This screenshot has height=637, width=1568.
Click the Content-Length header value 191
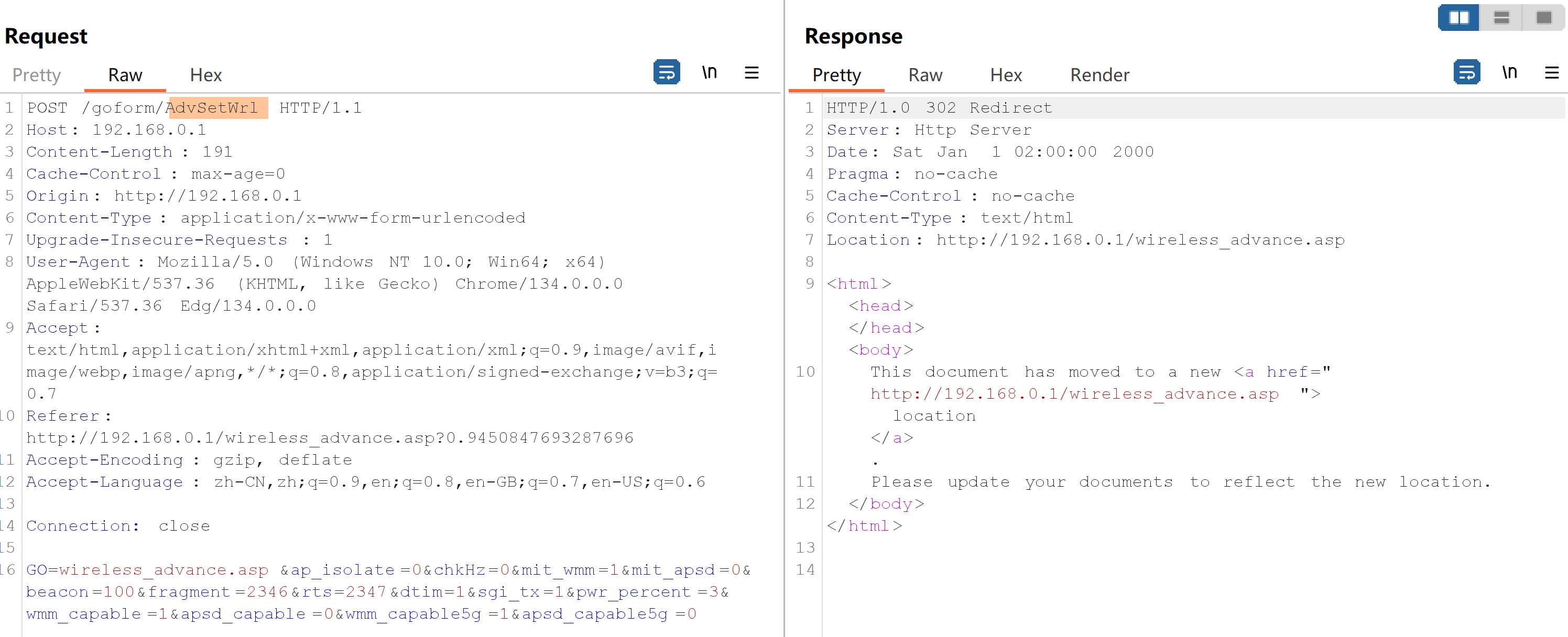(216, 151)
